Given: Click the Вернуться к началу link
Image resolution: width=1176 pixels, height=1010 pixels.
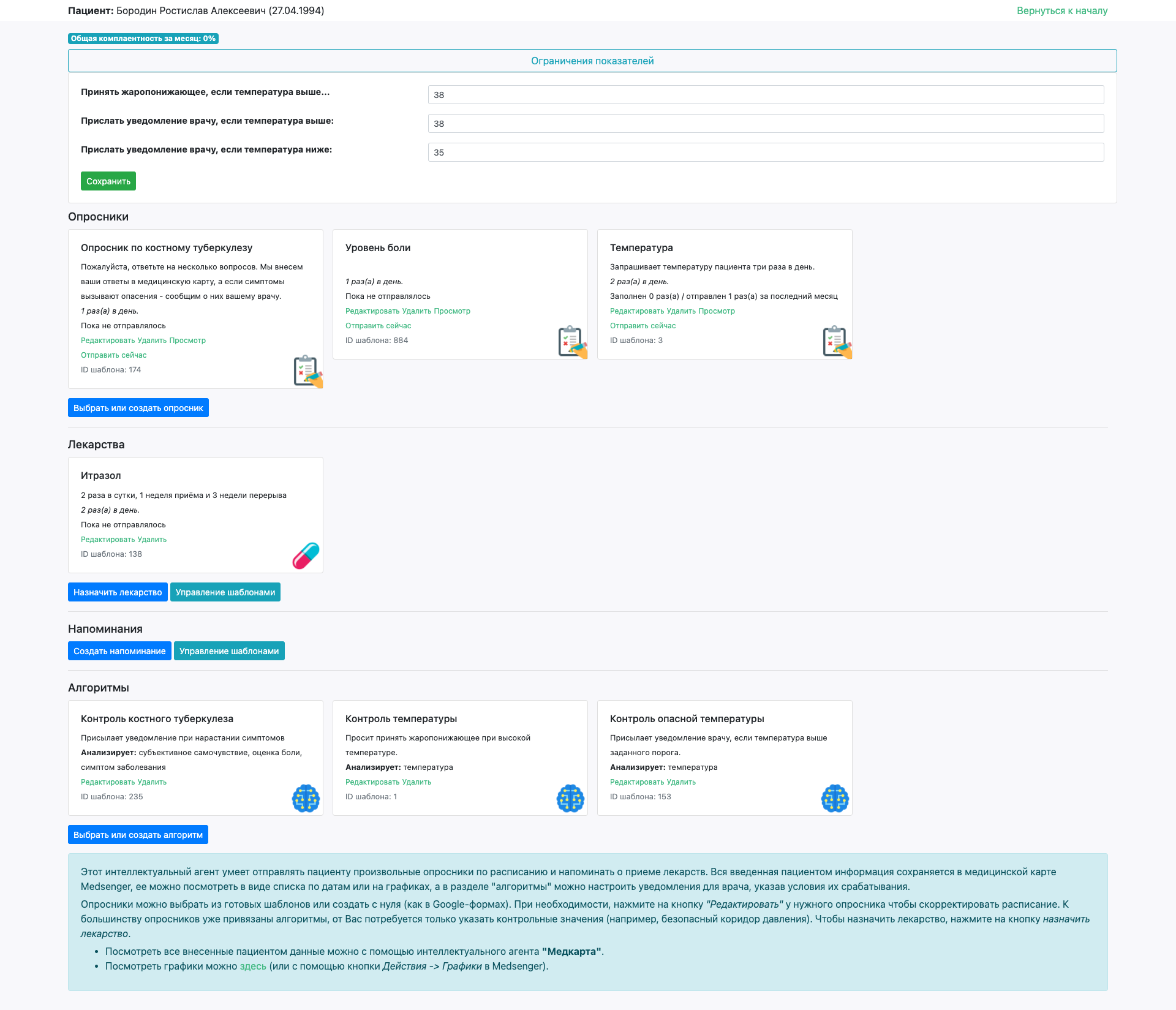Looking at the screenshot, I should pyautogui.click(x=1061, y=10).
